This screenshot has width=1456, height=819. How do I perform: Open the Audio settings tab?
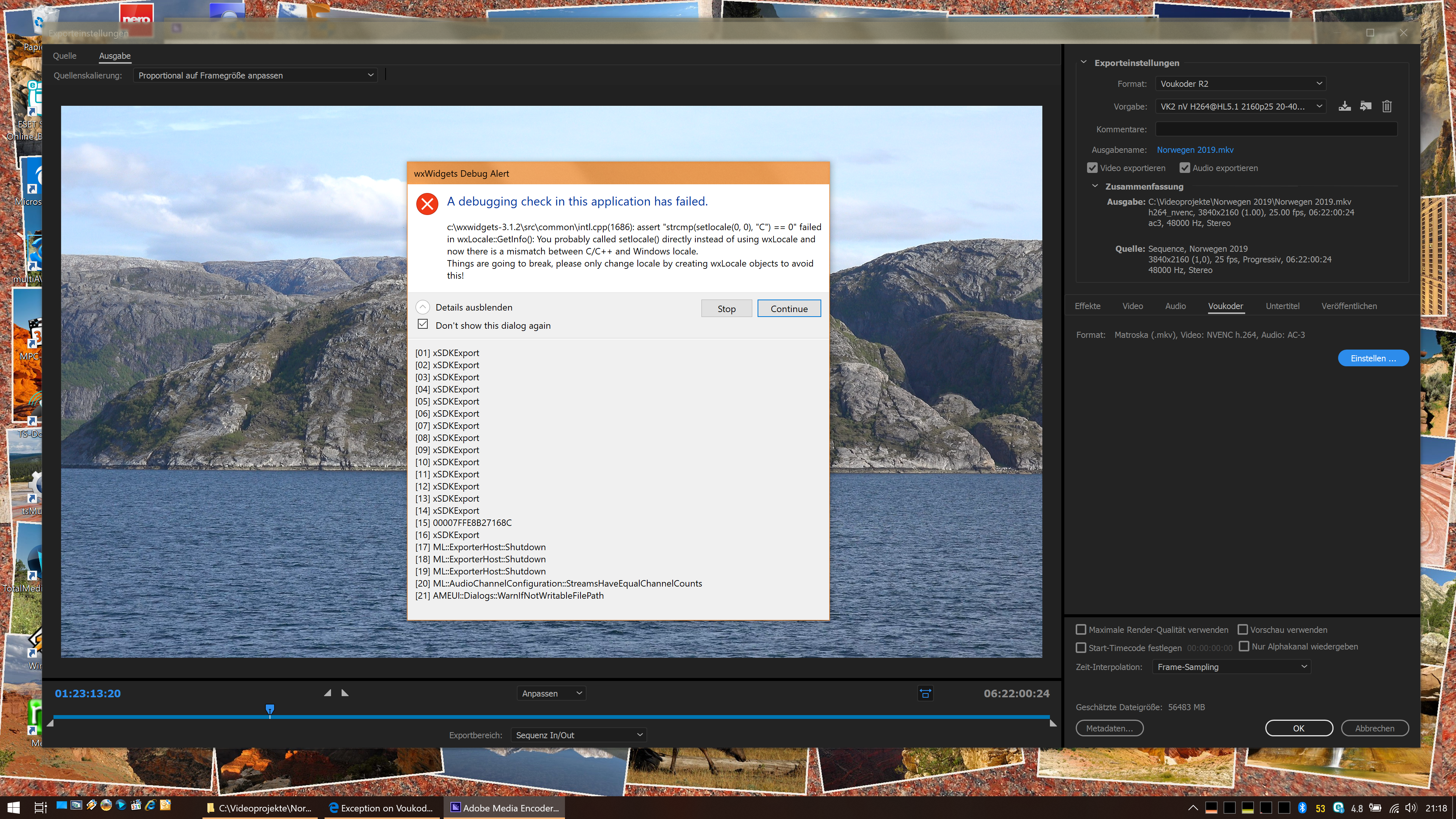coord(1175,306)
